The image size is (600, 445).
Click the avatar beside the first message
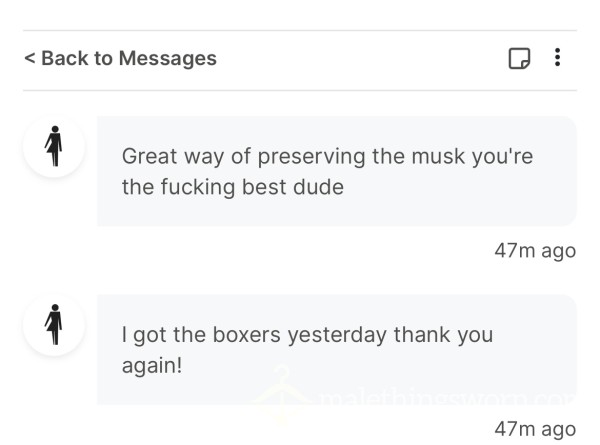pyautogui.click(x=54, y=146)
